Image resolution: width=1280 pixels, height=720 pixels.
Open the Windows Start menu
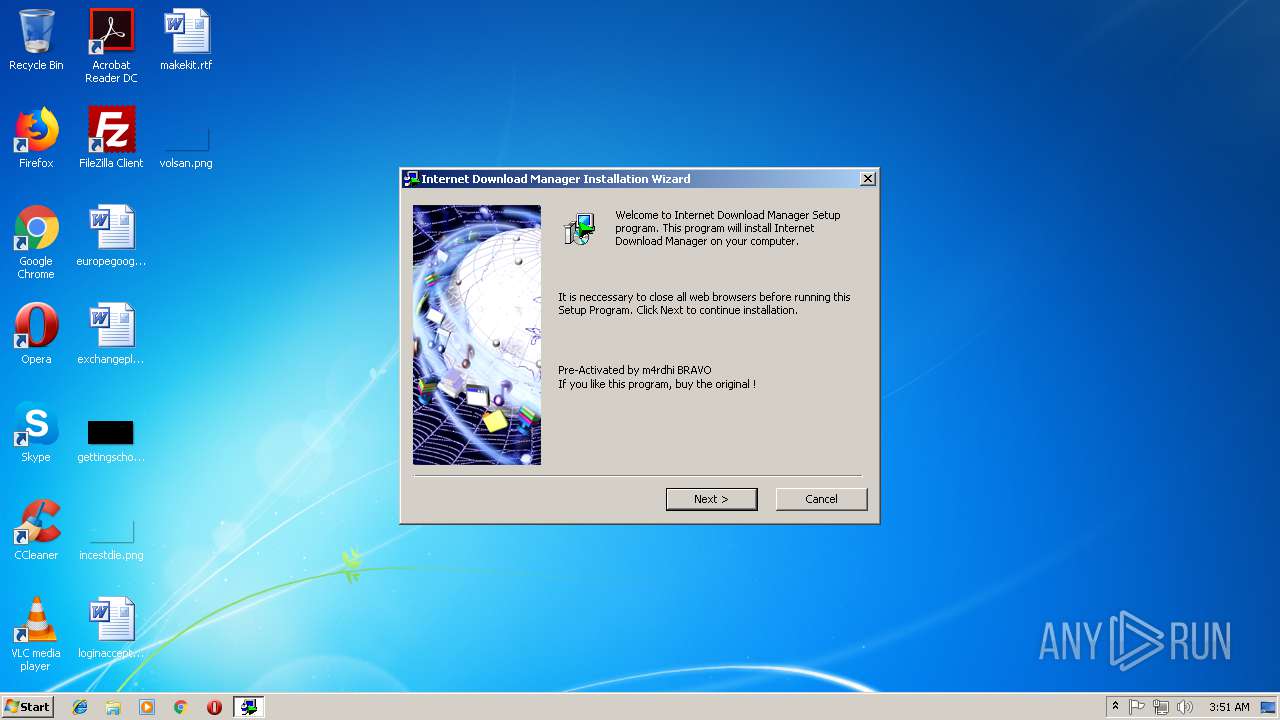click(27, 707)
